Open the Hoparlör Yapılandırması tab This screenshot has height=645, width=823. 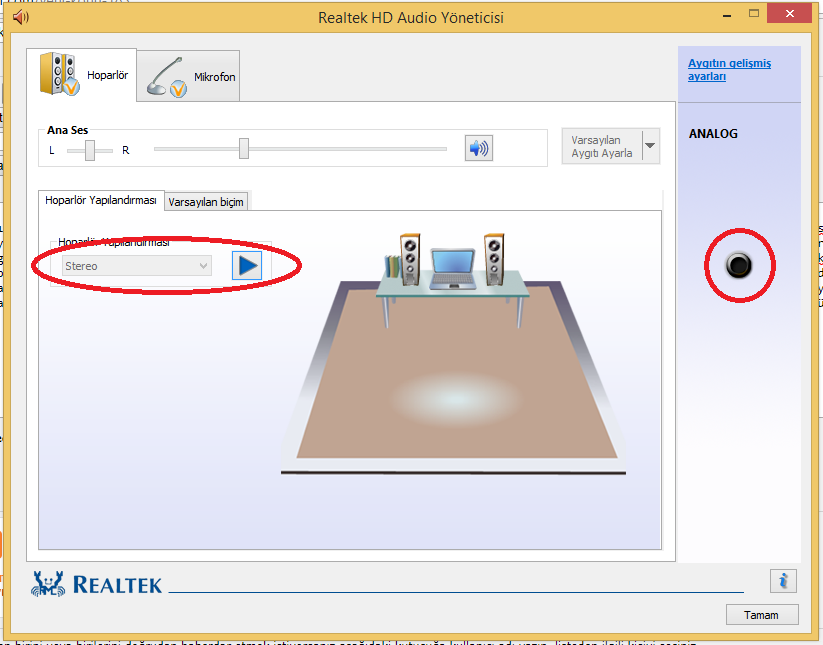[x=101, y=200]
